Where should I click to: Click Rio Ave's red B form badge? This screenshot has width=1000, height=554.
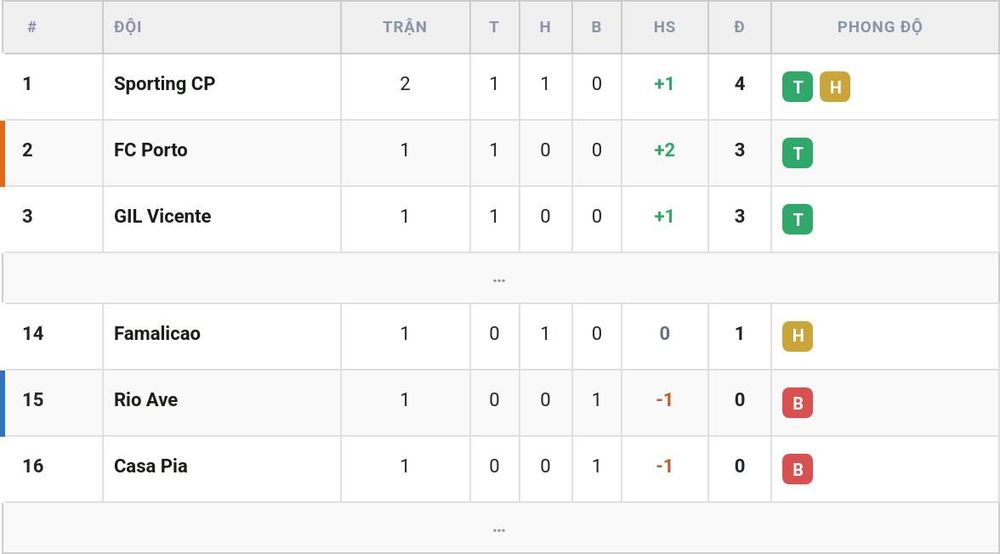pos(797,402)
